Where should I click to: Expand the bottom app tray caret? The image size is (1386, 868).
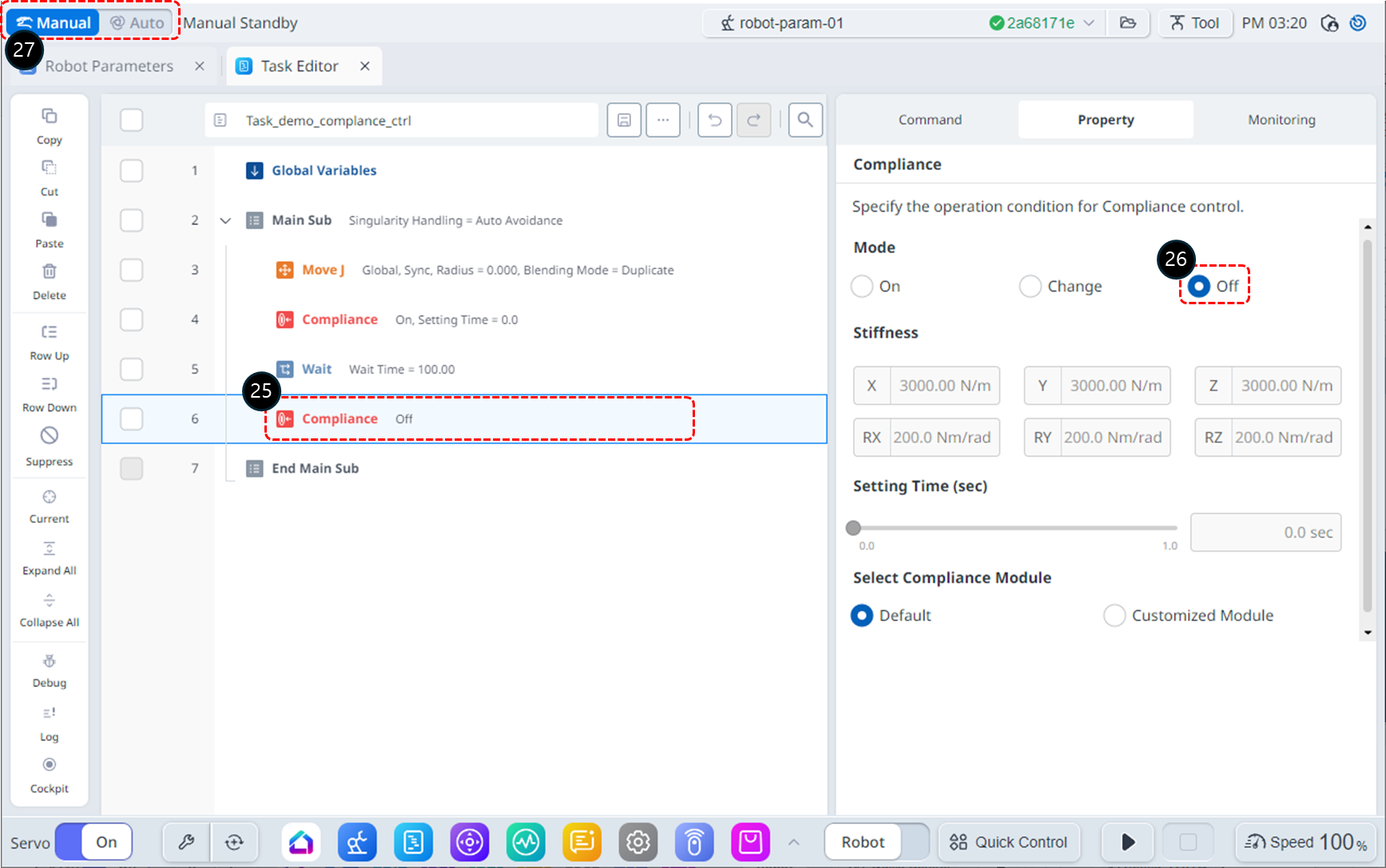point(793,842)
